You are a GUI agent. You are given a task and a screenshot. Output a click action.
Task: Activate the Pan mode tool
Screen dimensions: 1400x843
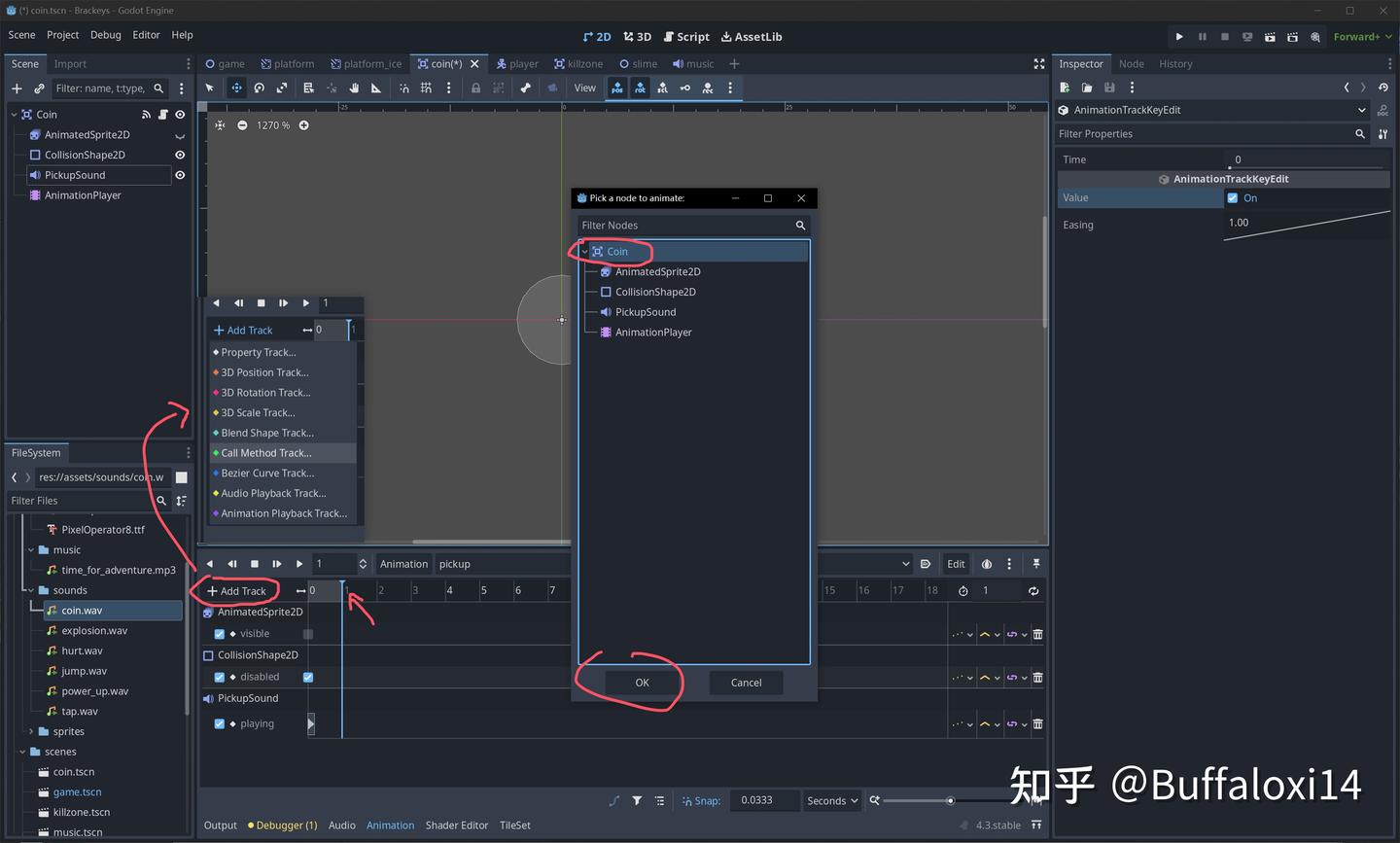tap(354, 88)
